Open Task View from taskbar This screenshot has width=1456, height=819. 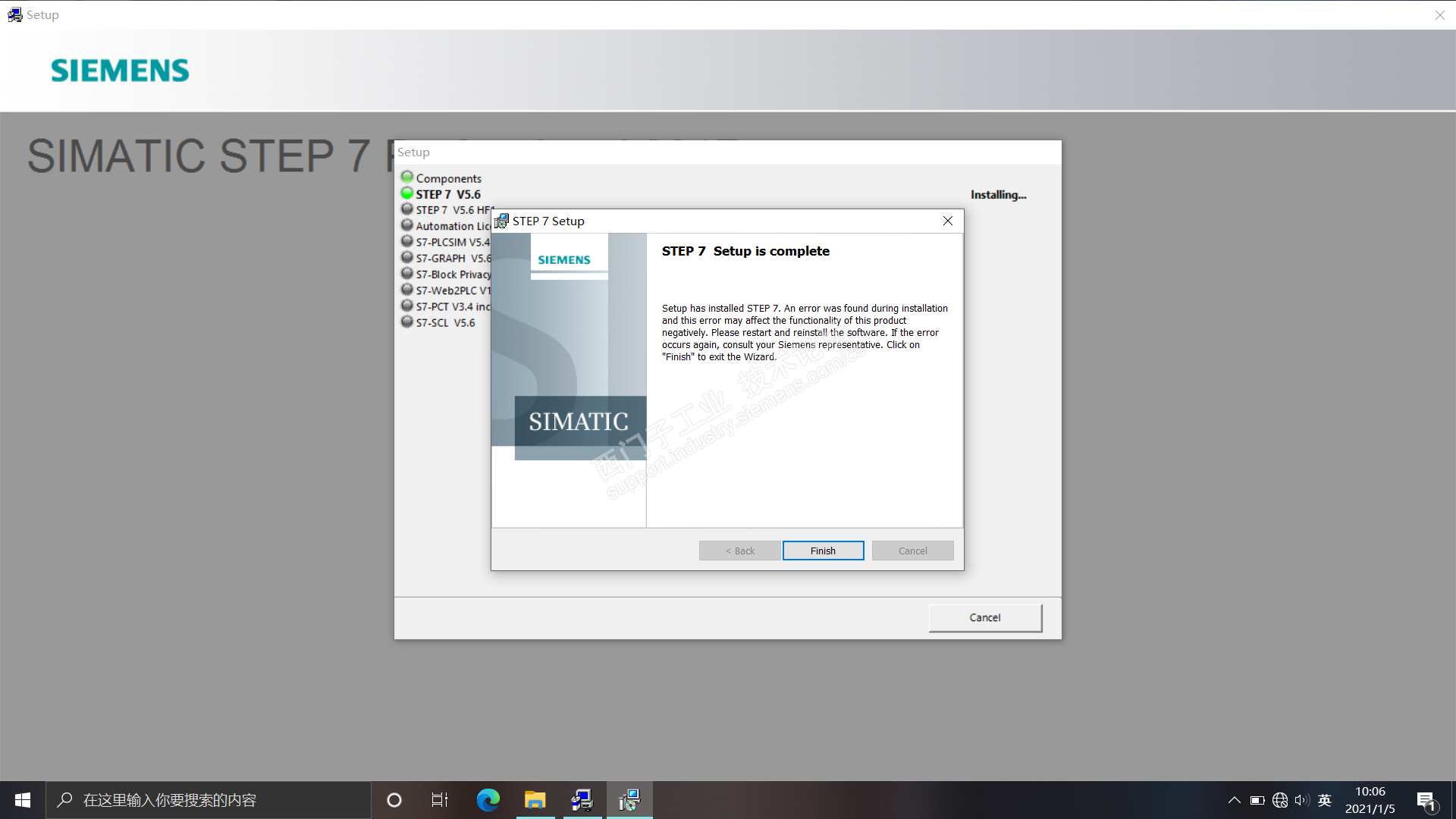[440, 800]
